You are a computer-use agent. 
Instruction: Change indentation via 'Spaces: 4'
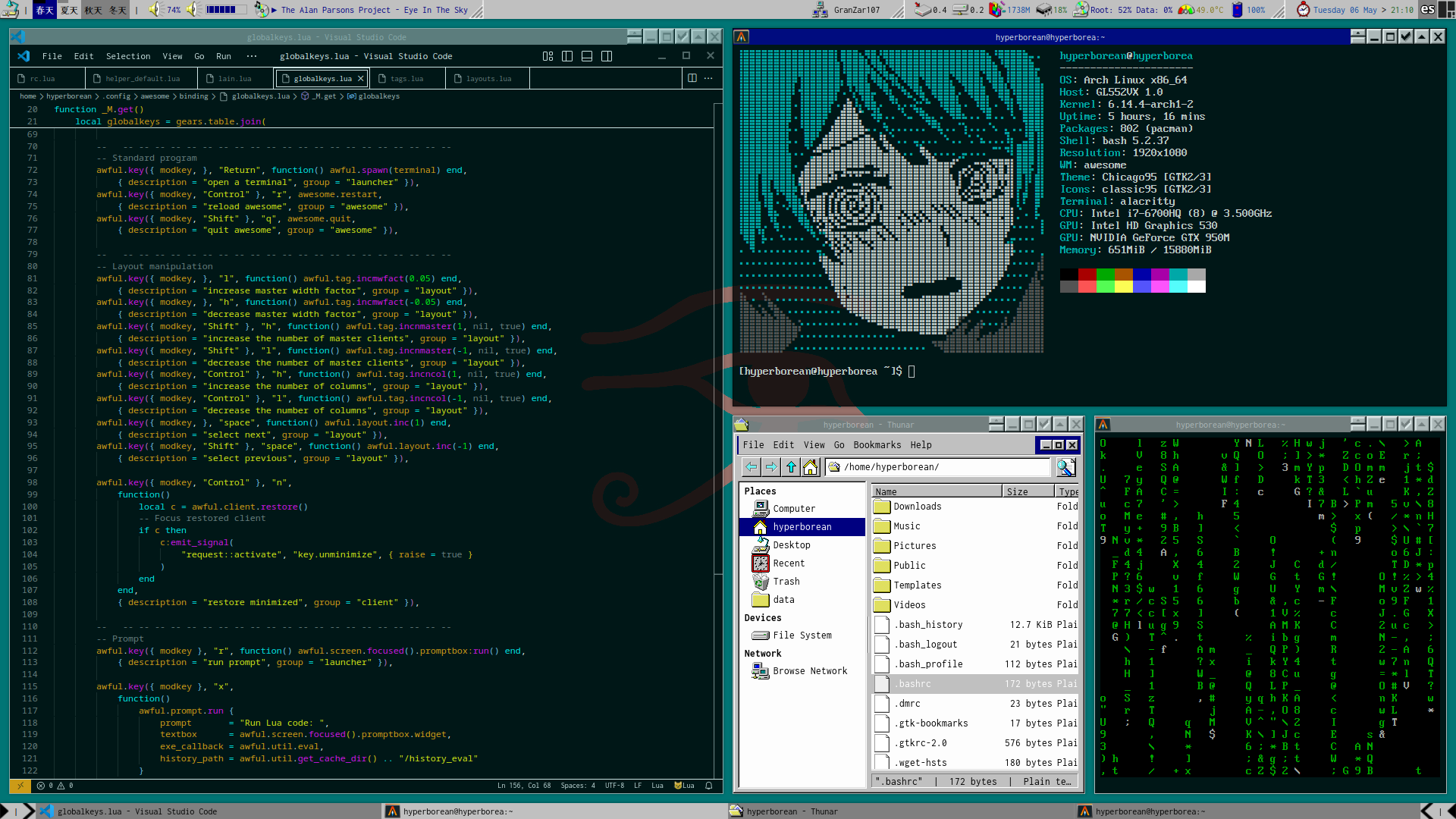[x=578, y=786]
